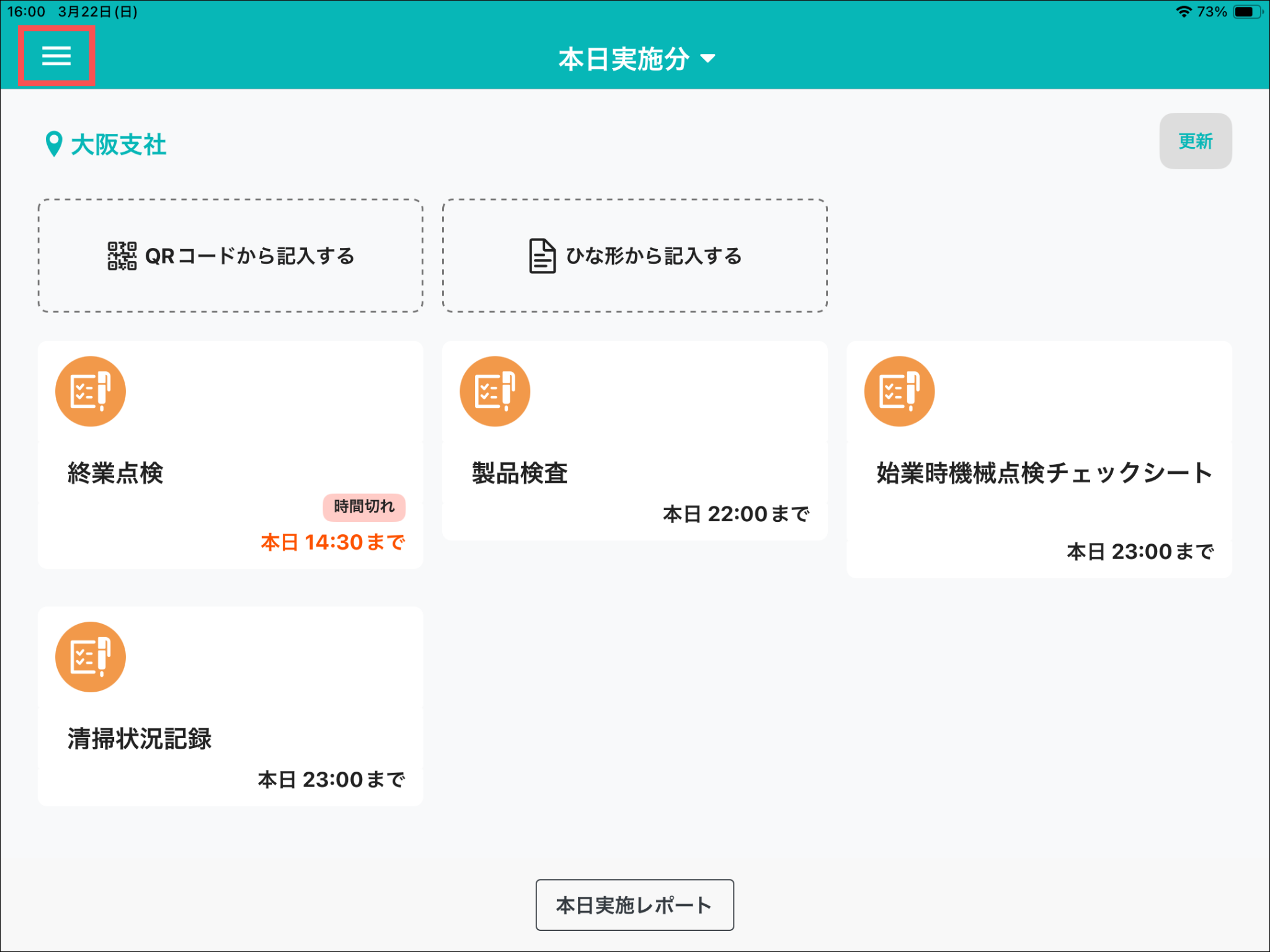Expand the 本日実施分 dropdown arrow

708,59
